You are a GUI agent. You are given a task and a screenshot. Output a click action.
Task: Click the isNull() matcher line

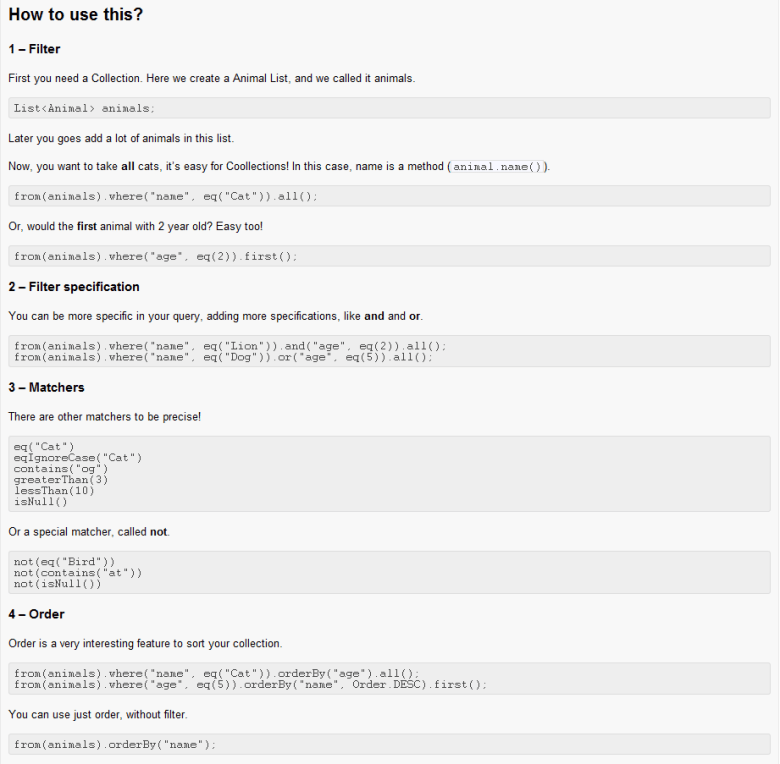tap(40, 501)
